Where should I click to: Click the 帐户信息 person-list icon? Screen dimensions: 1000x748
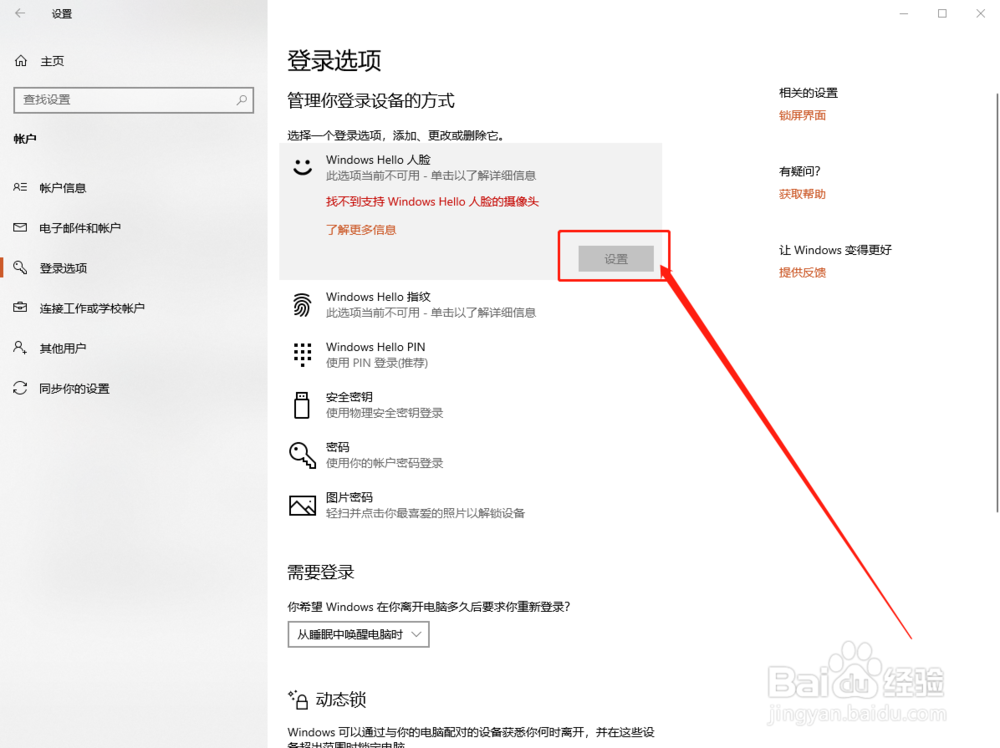tap(20, 187)
